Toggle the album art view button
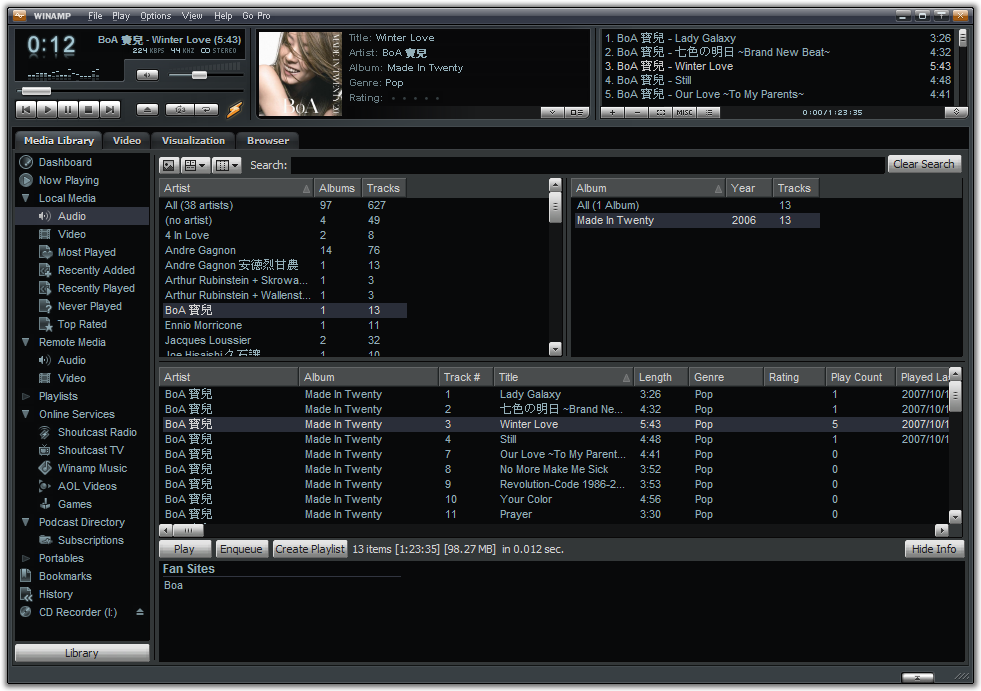981x691 pixels. [168, 165]
